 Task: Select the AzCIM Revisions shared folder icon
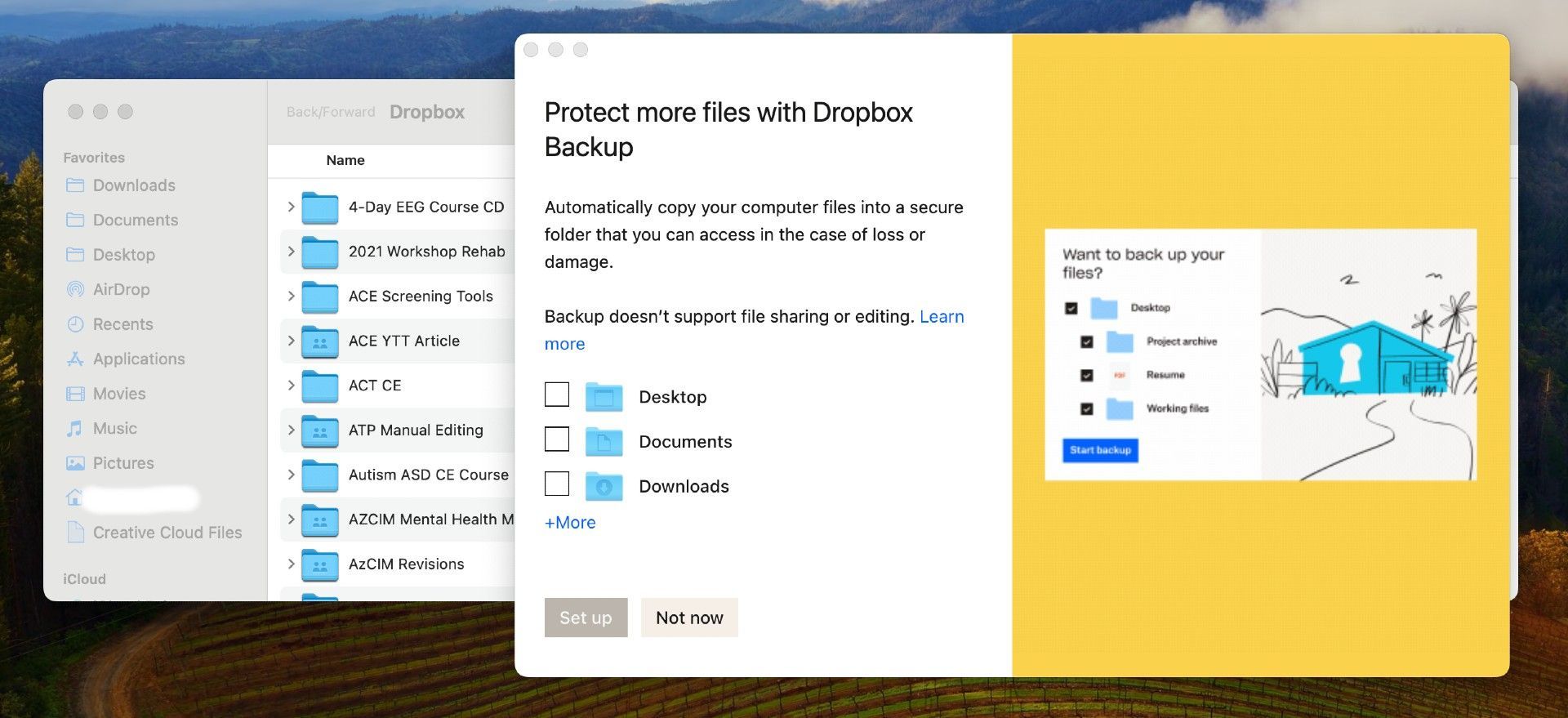tap(320, 564)
